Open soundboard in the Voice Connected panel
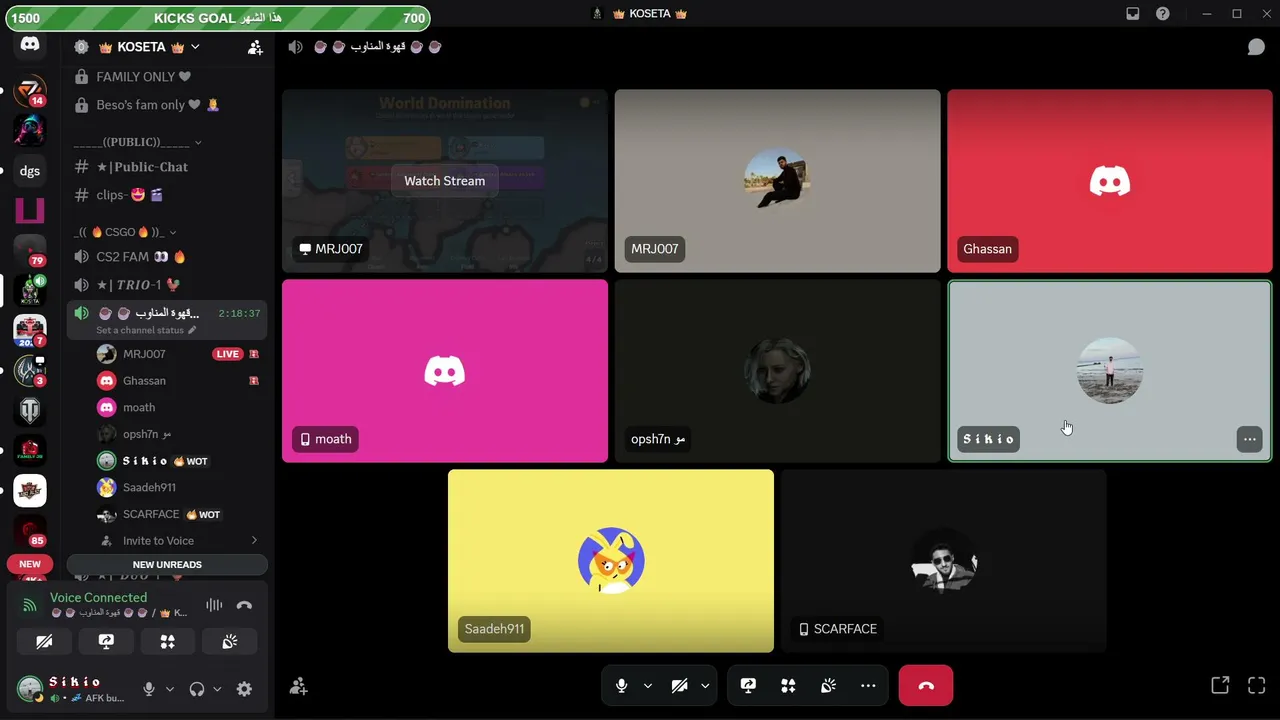 229,642
